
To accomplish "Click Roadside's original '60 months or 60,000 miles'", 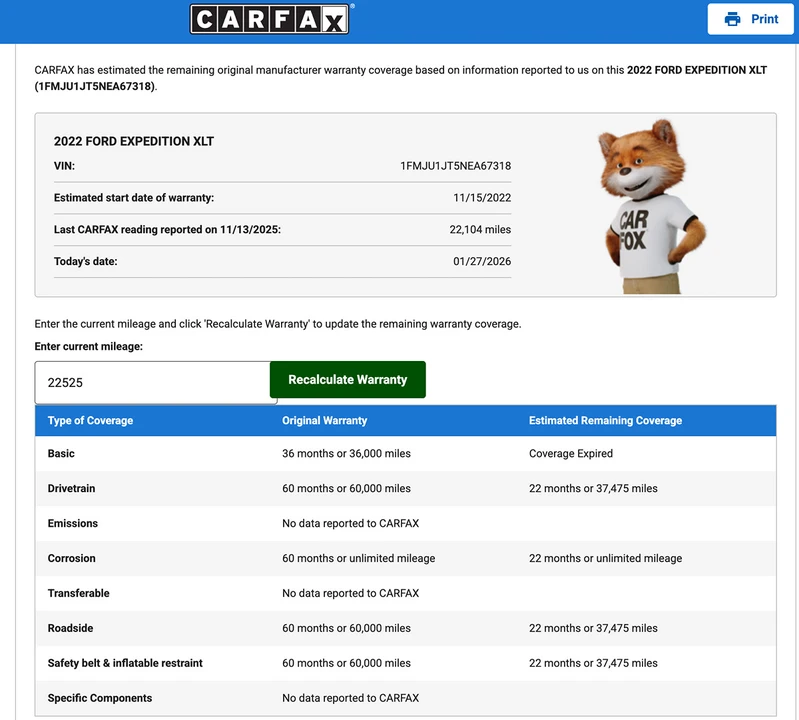I will coord(347,628).
